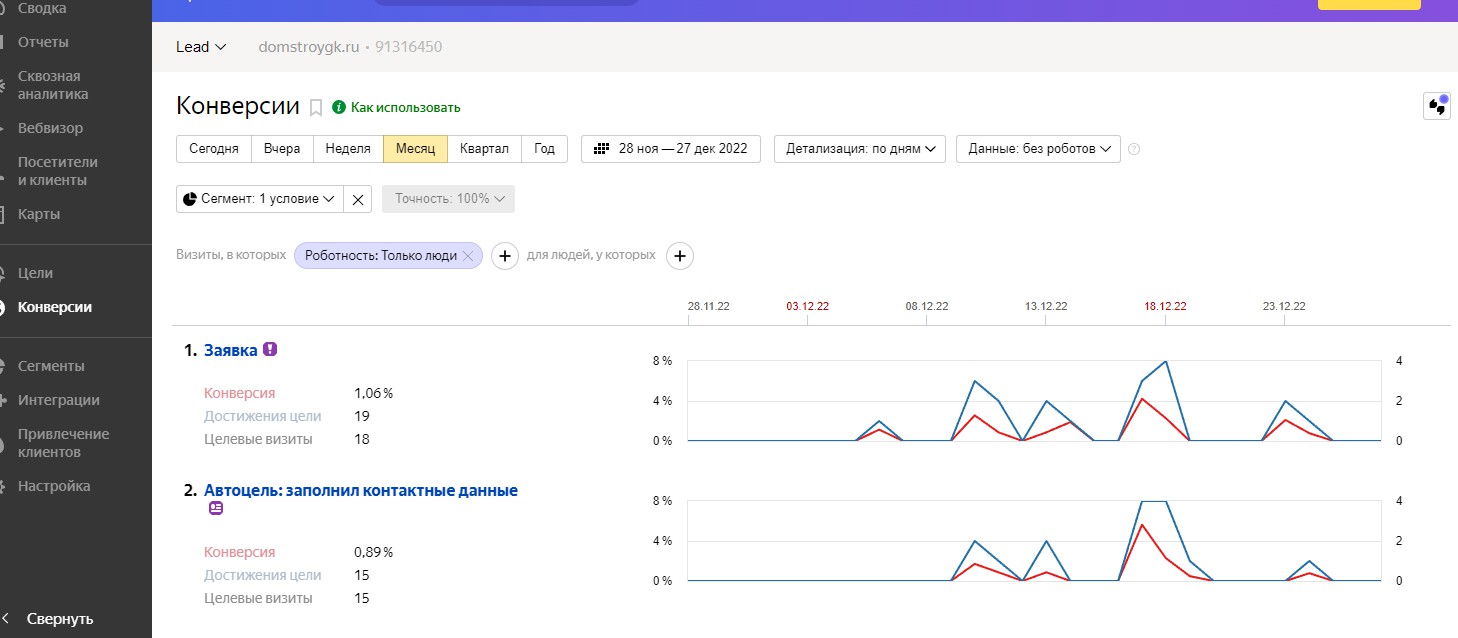Open Посетители и клиенты in the sidebar
Screen dimensions: 1458x638
coord(58,171)
